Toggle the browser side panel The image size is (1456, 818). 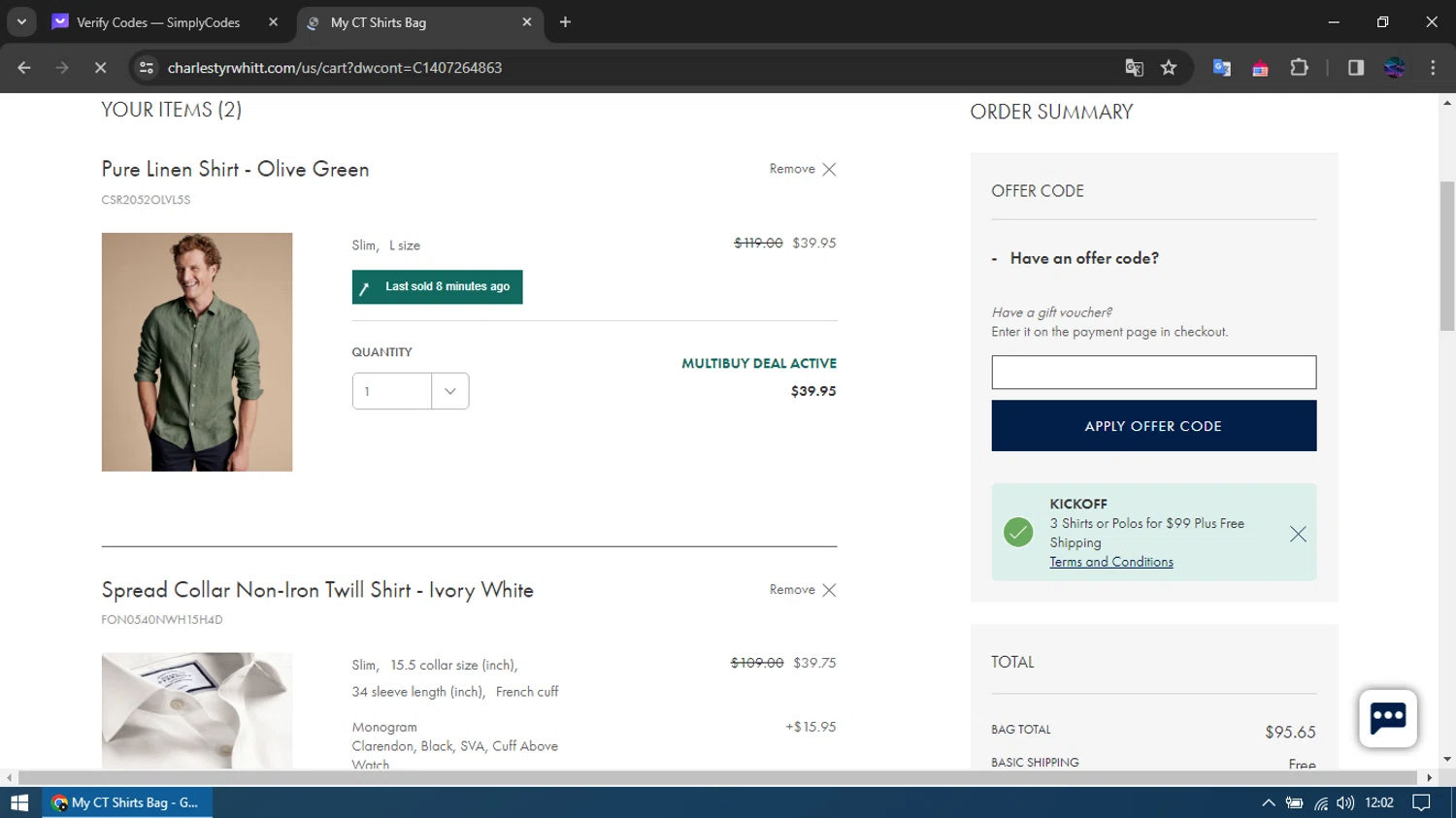click(1356, 68)
